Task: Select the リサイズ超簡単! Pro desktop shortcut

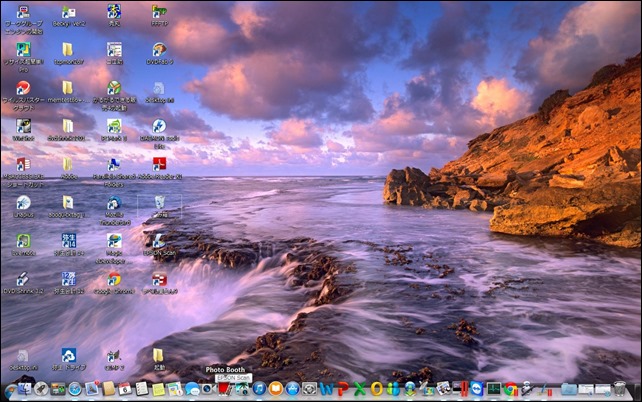Action: click(23, 57)
